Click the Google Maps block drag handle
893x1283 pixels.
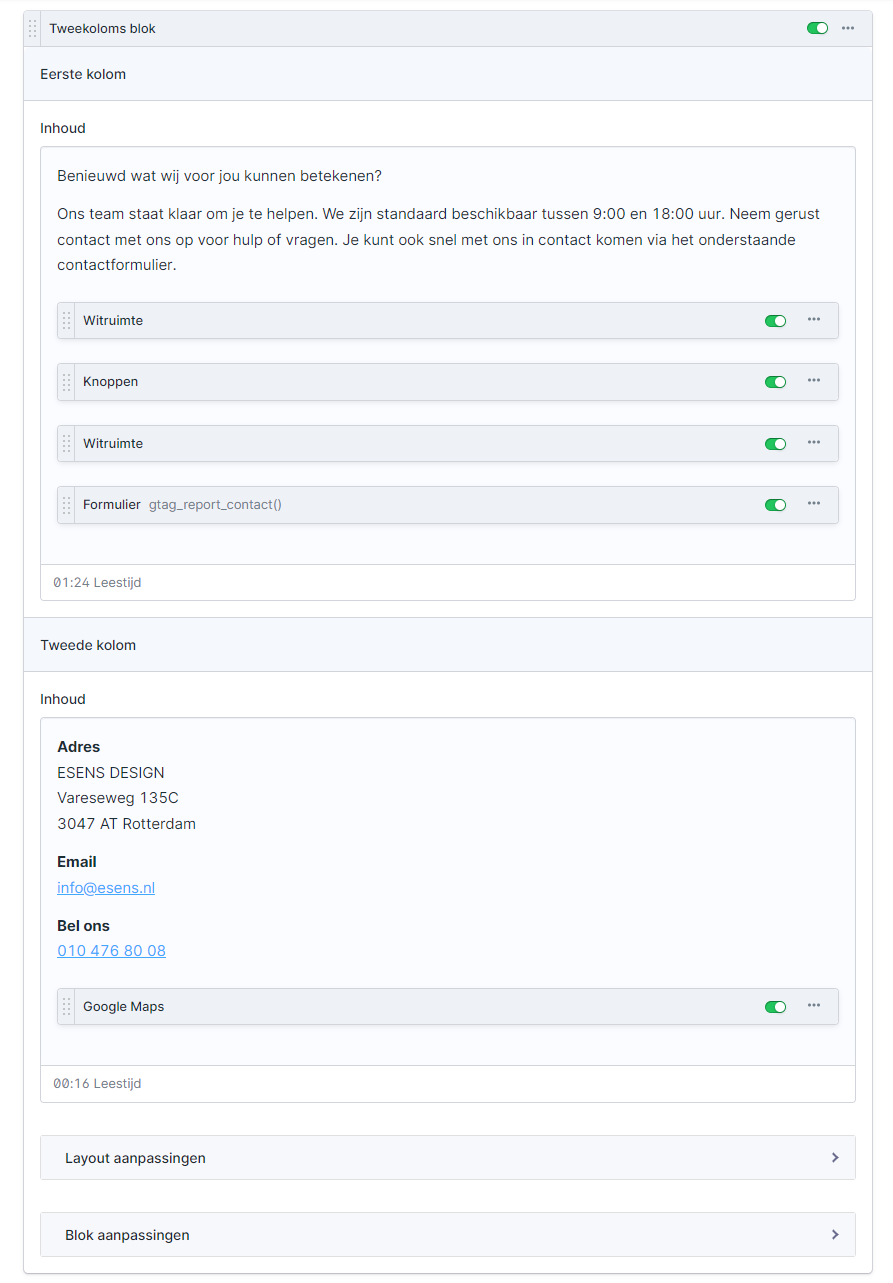pos(66,1007)
